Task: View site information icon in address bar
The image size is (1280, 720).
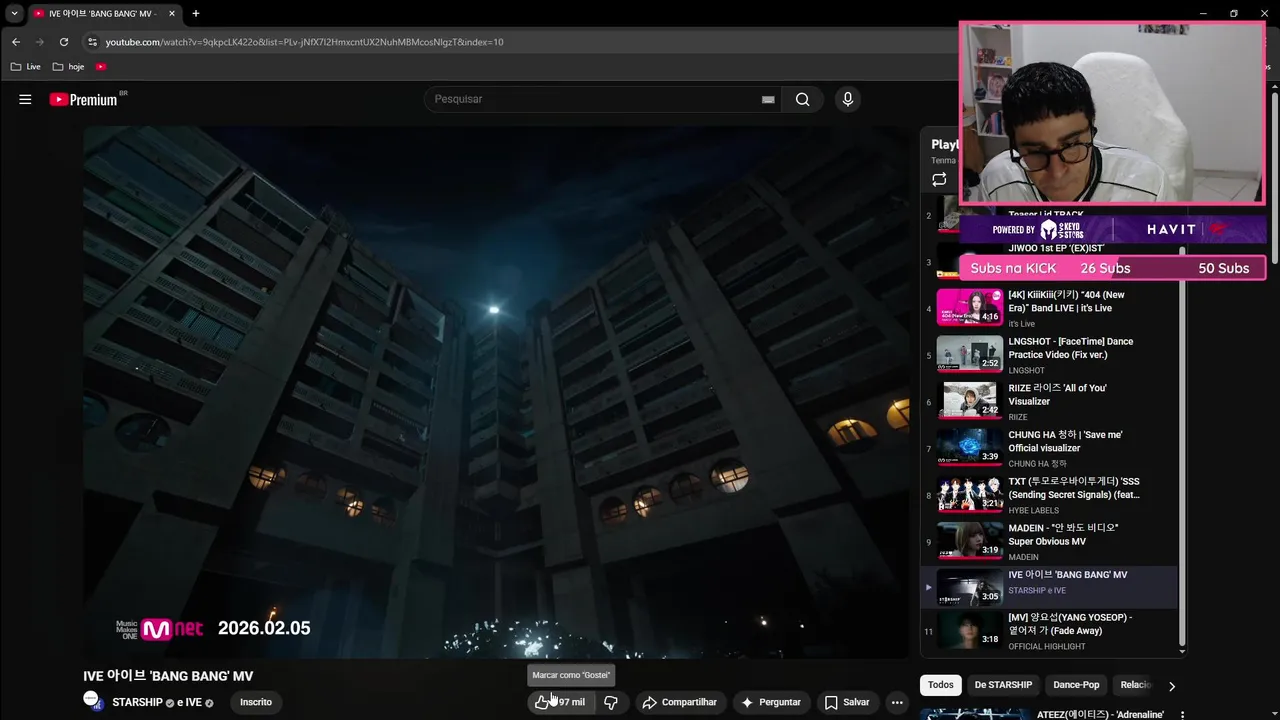Action: tap(92, 42)
